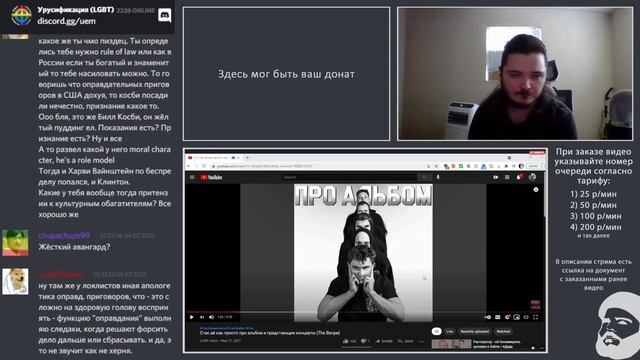
Task: Save the video to playlist
Action: pos(406,341)
